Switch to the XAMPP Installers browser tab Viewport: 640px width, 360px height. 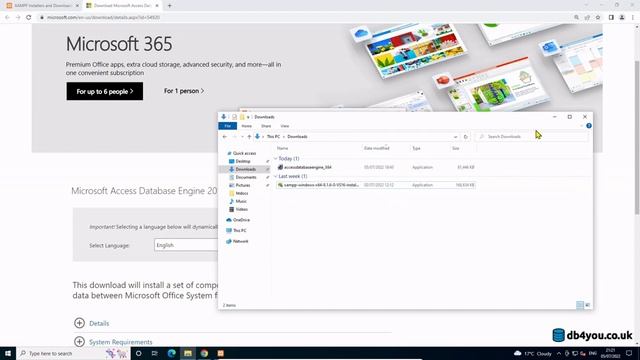coord(43,6)
